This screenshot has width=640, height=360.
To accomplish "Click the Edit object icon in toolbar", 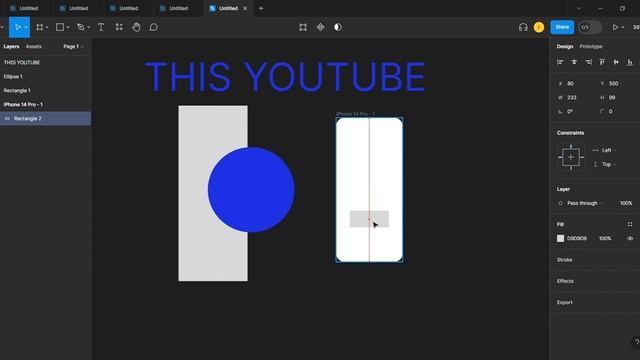I will tap(303, 27).
